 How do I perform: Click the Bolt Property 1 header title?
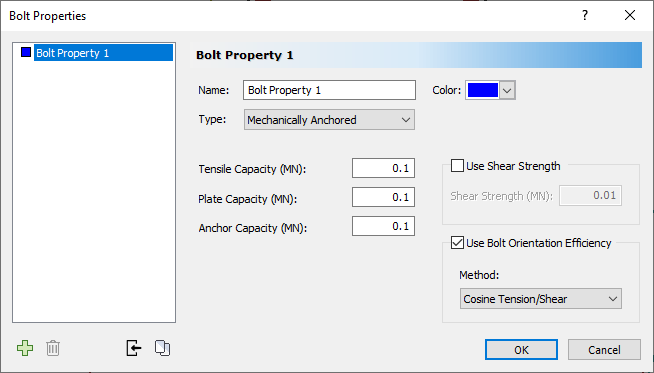[245, 55]
